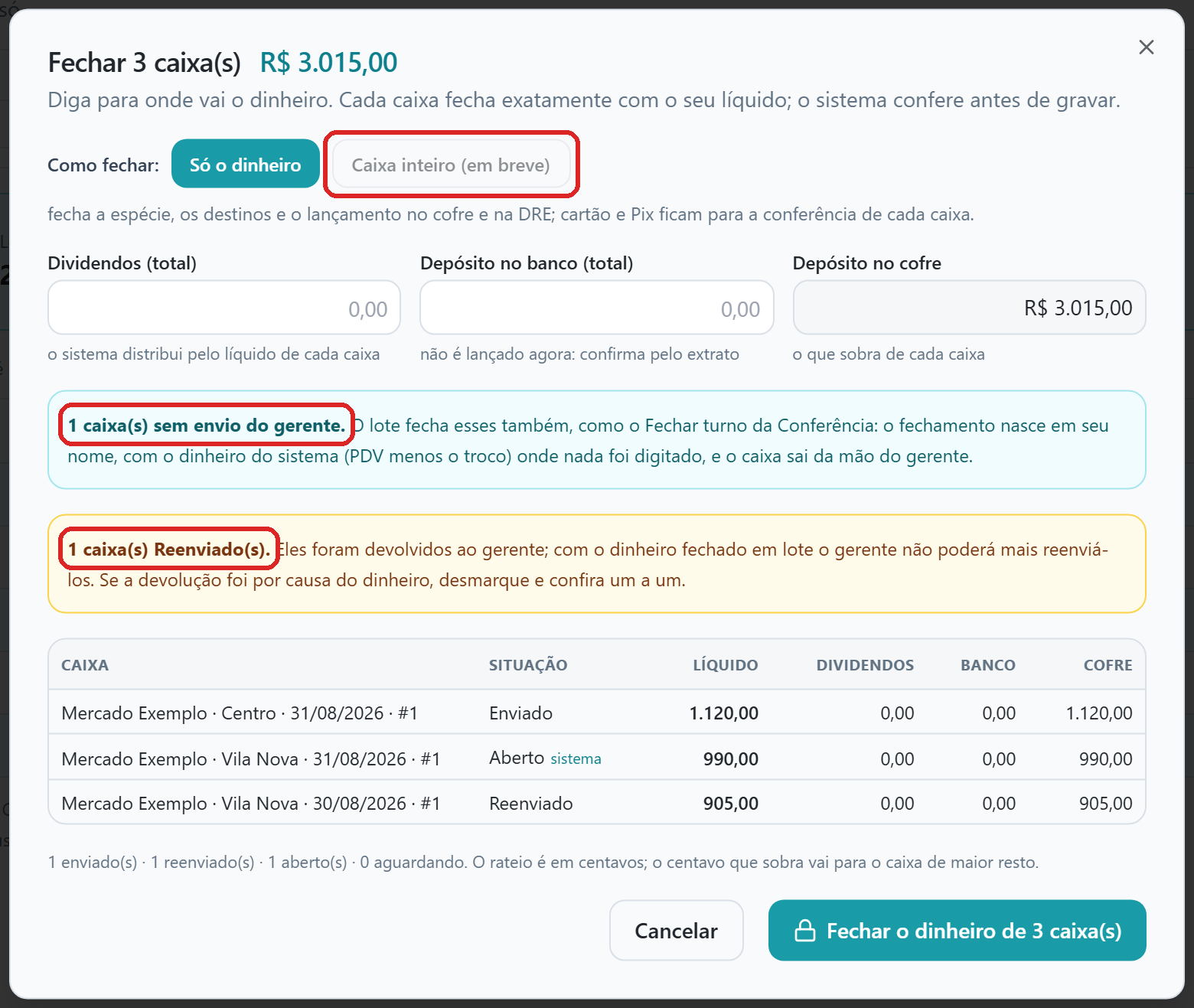
Task: Click the hint 'o que sobra de cada caixa'
Action: [x=889, y=354]
